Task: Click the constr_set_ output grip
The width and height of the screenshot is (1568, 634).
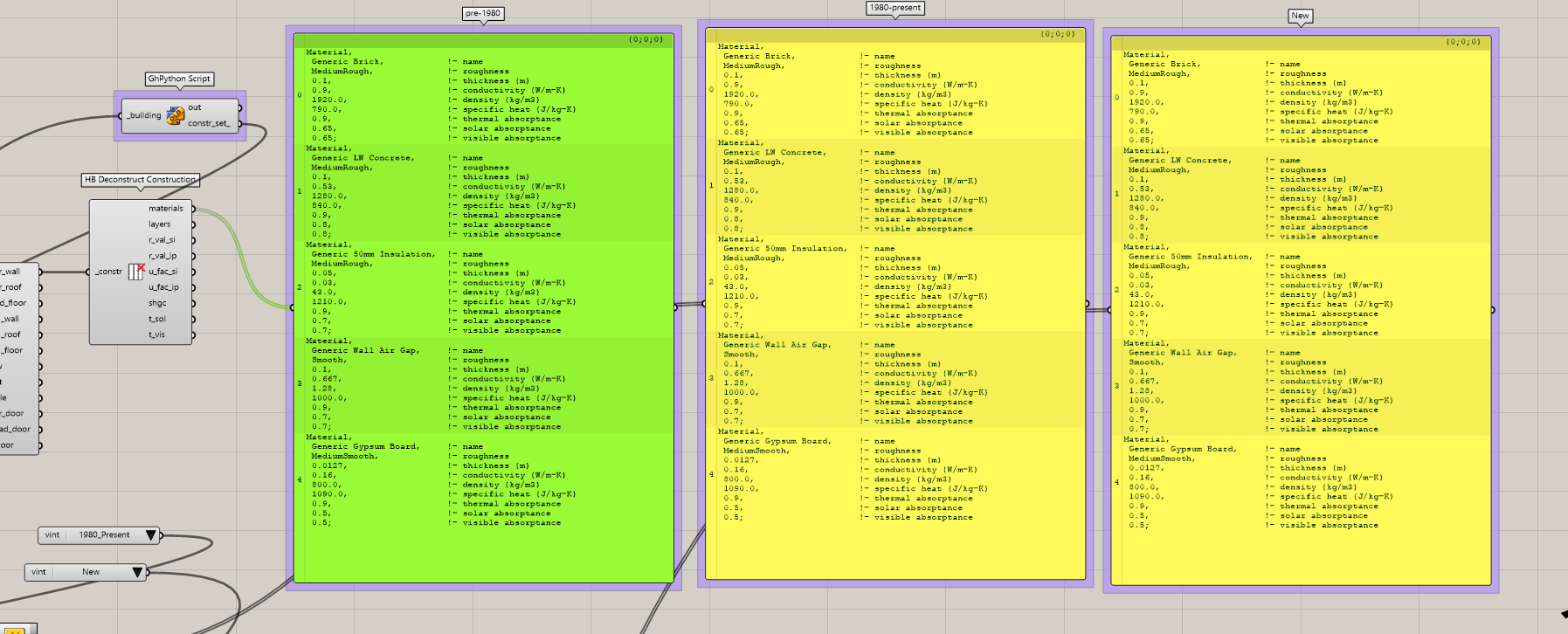Action: (x=240, y=124)
